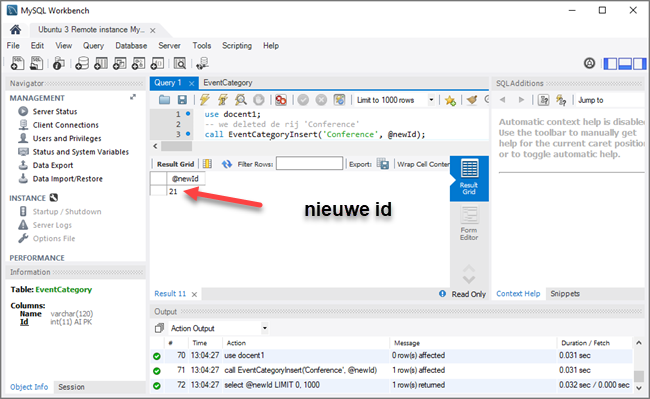Commit the current transaction
This screenshot has width=650, height=399.
click(303, 100)
